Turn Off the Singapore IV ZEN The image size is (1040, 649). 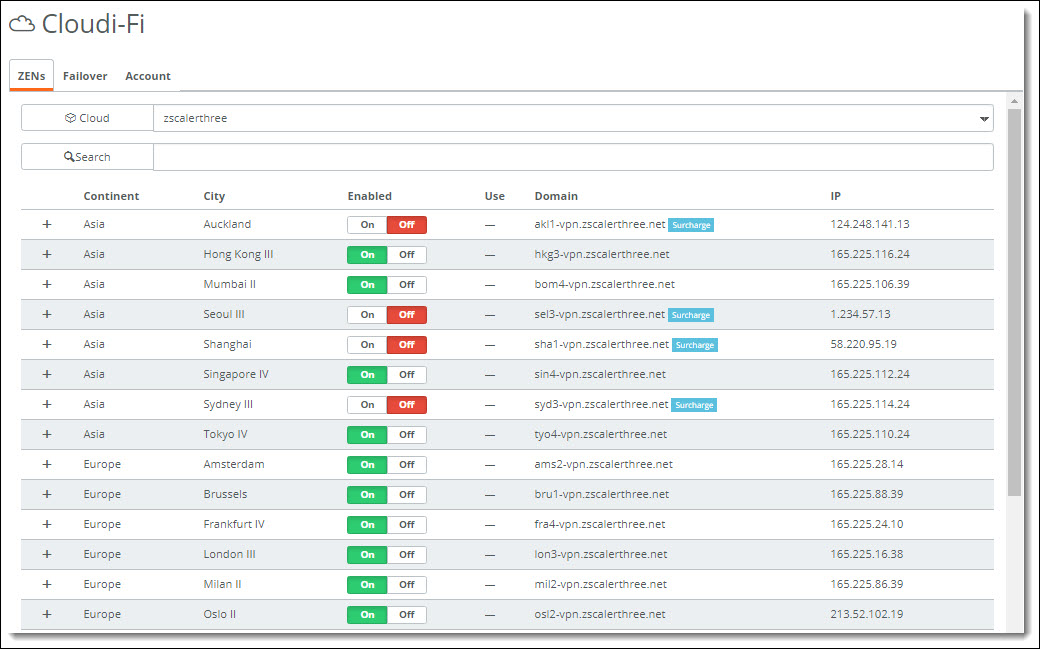click(407, 375)
